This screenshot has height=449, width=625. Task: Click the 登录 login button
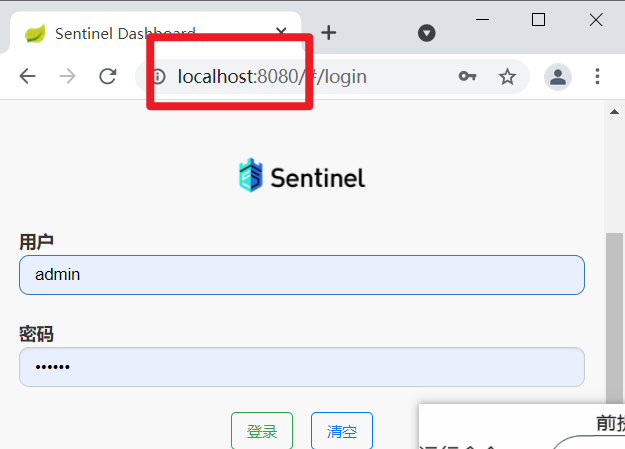pos(262,431)
